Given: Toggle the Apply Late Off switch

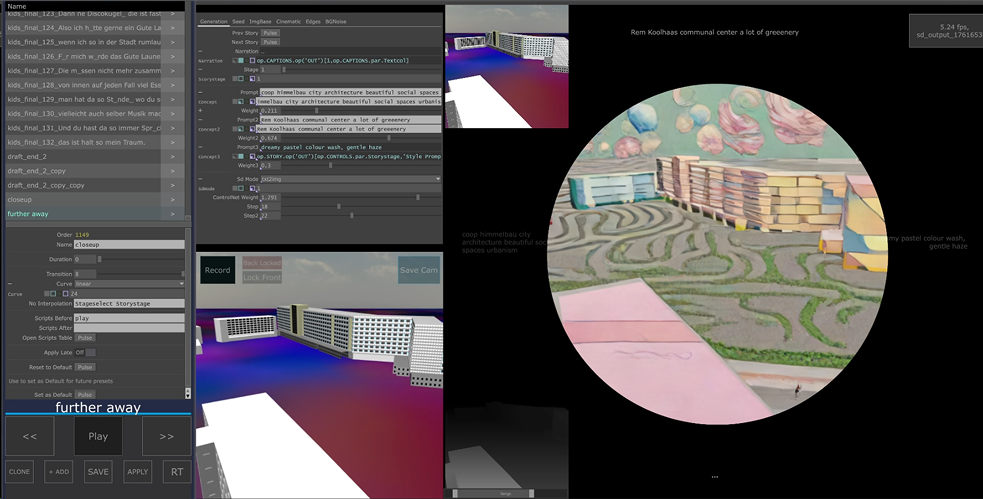Looking at the screenshot, I should tap(86, 352).
